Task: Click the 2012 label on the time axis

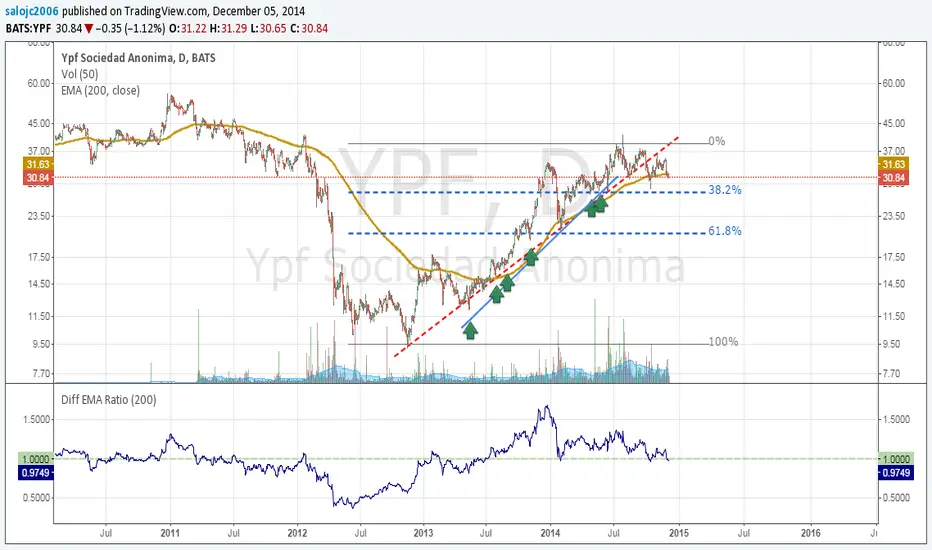Action: (297, 533)
